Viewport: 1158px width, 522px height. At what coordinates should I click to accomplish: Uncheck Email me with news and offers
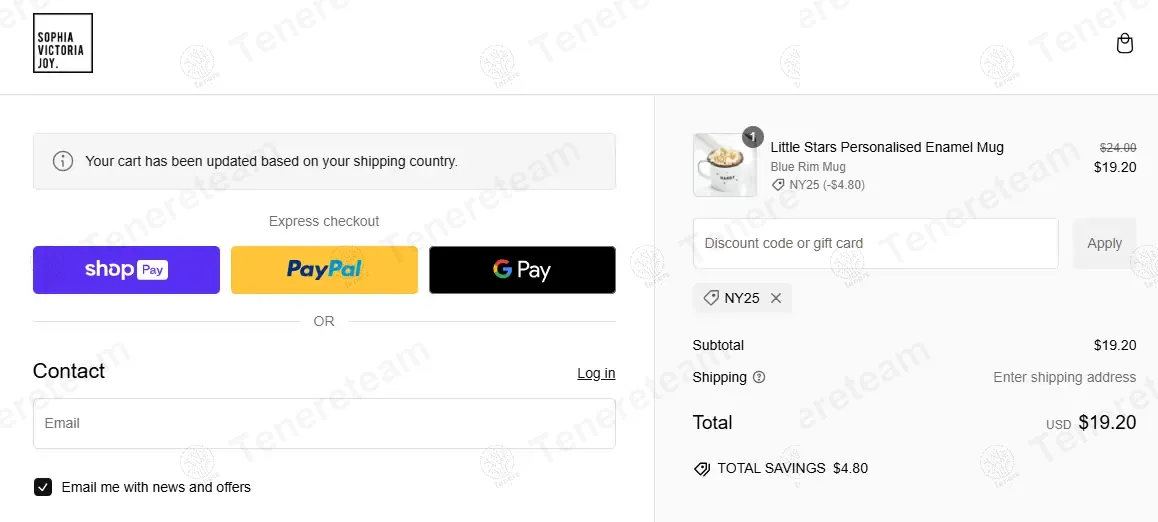point(43,487)
